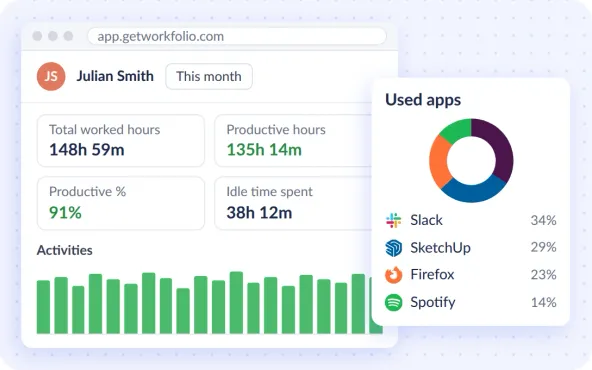
Task: Click the Productive hours card
Action: tap(293, 141)
